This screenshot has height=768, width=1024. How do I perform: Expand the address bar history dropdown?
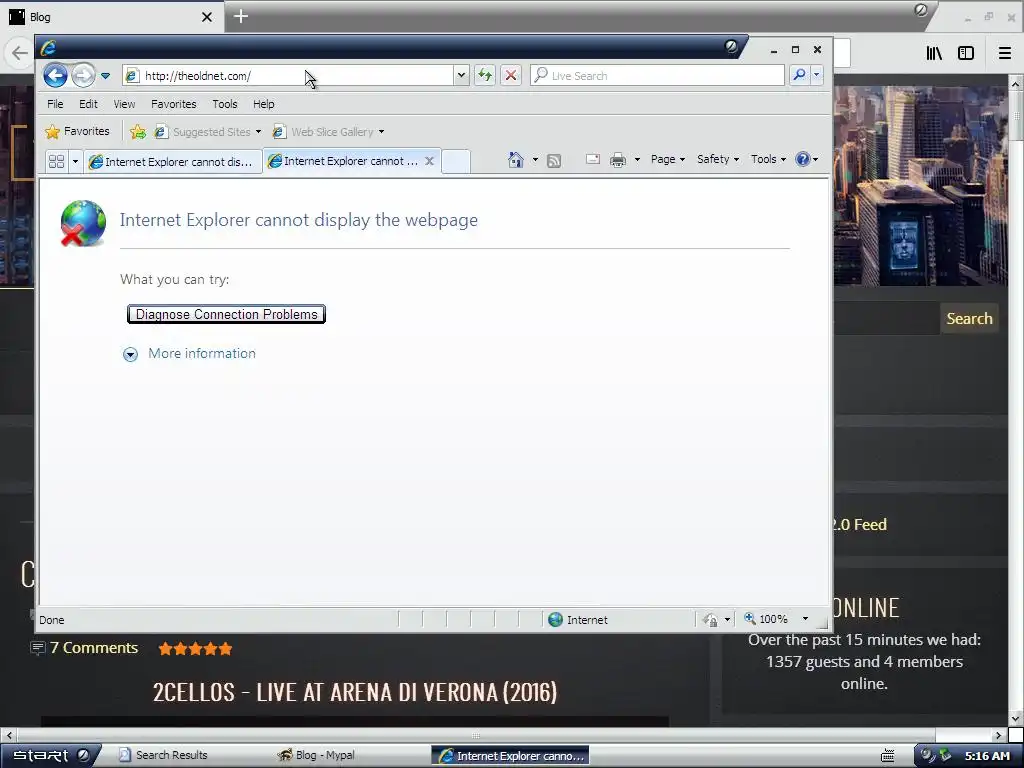click(x=461, y=76)
